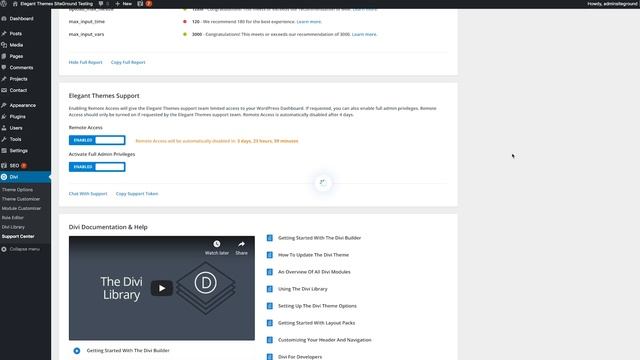Click the Settings icon in sidebar
The width and height of the screenshot is (640, 360).
pos(4,151)
